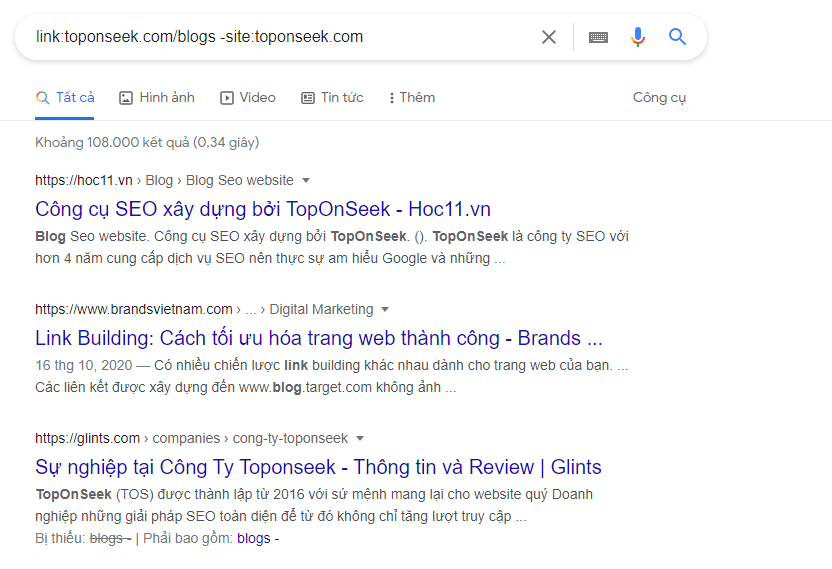Screen dimensions: 832x569
Task: Open result Công cụ SEO xây dựng bởi TopOnSeek
Action: [x=262, y=209]
